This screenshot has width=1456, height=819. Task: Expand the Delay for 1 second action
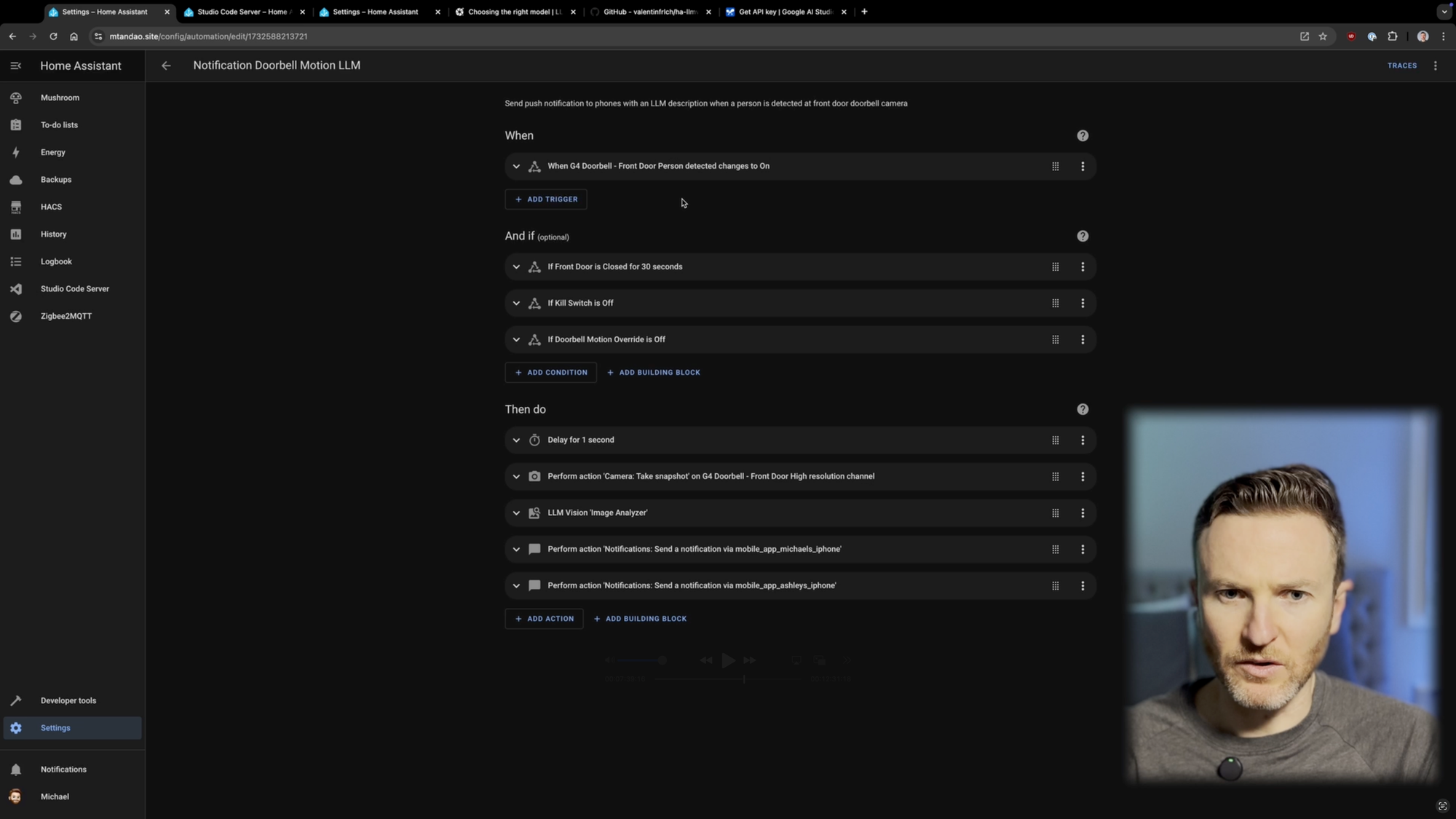(516, 440)
